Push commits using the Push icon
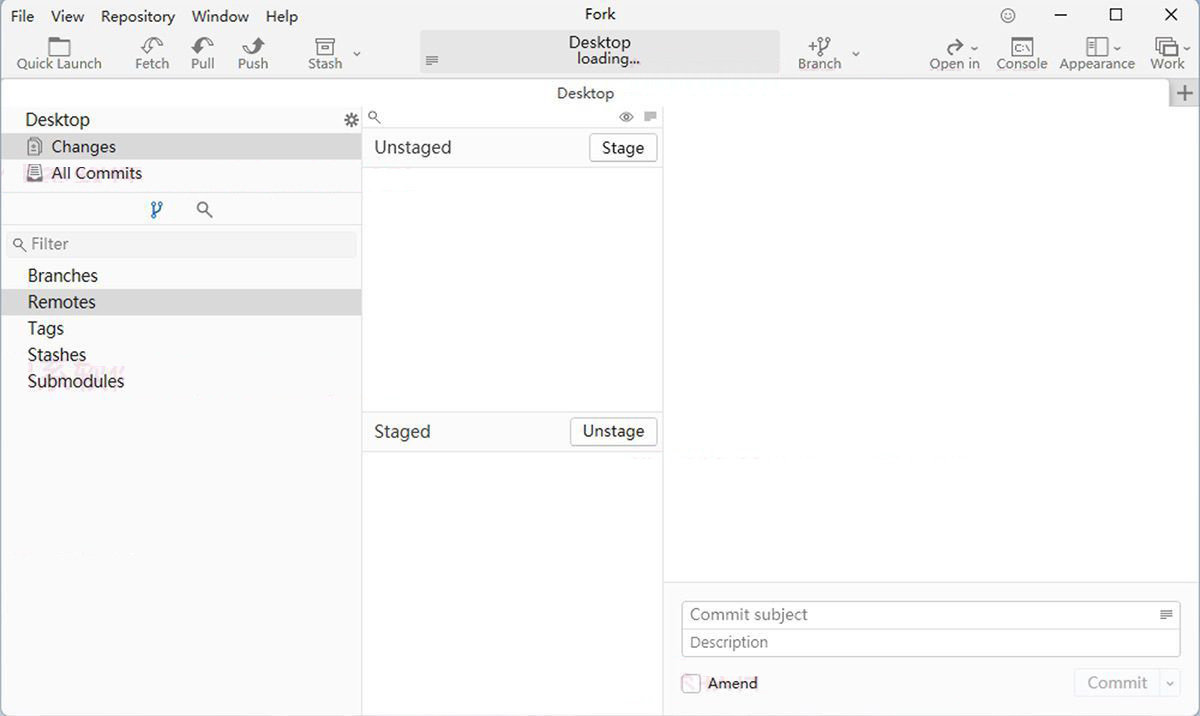 point(253,46)
